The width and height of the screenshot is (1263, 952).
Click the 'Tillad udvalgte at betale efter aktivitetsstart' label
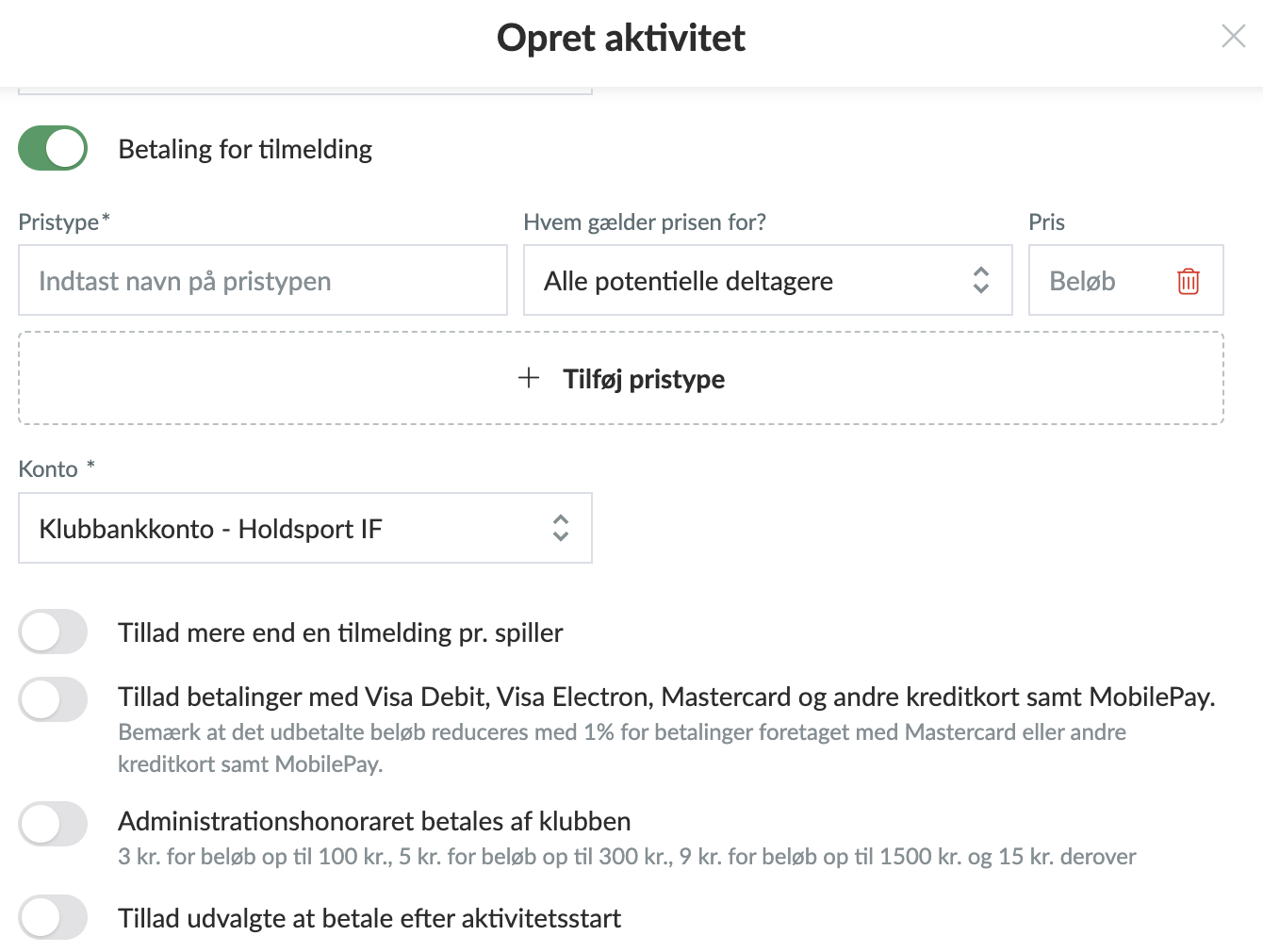[x=369, y=918]
